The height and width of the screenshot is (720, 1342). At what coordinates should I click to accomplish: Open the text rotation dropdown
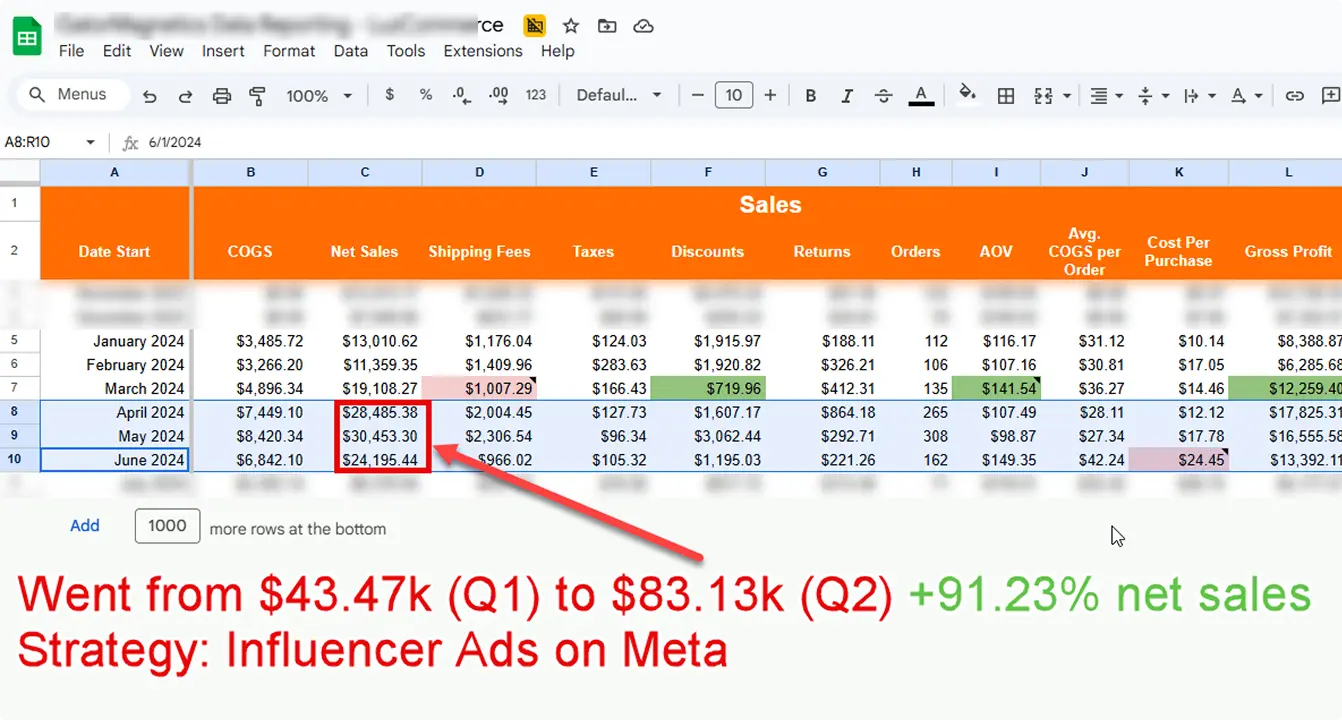pos(1245,96)
